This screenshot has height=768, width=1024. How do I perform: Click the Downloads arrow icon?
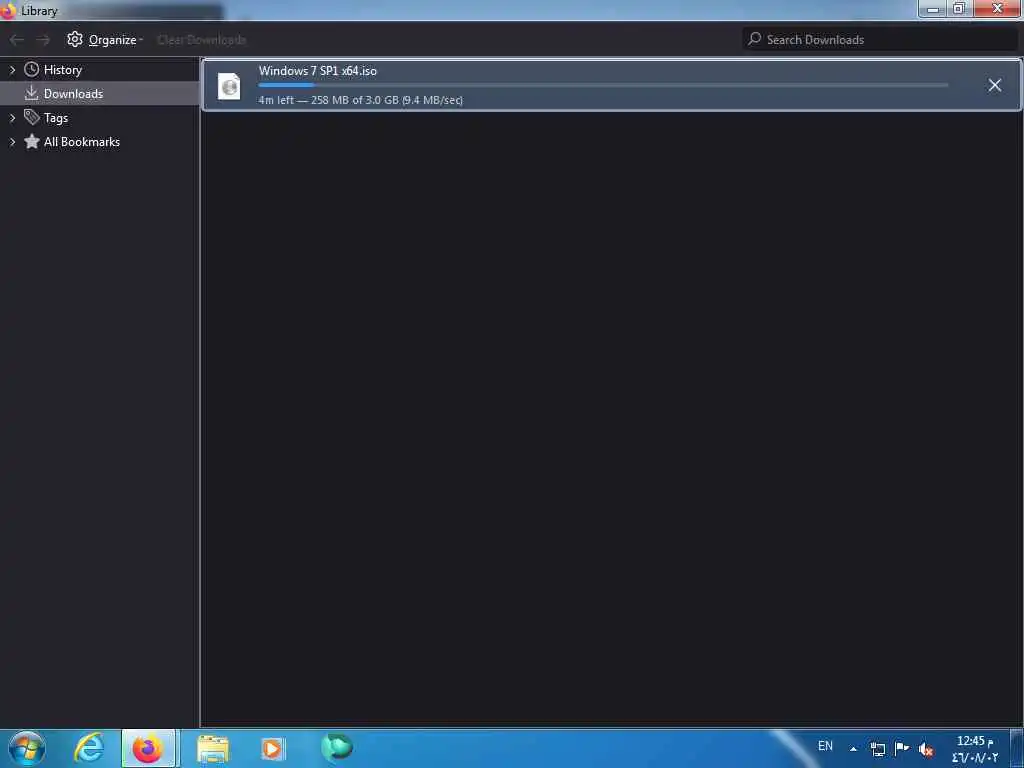pos(31,93)
